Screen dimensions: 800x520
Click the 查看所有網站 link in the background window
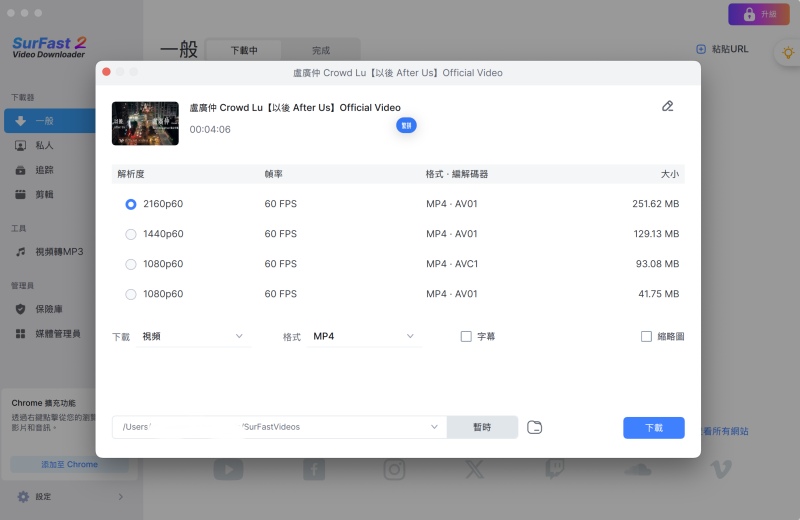click(724, 431)
